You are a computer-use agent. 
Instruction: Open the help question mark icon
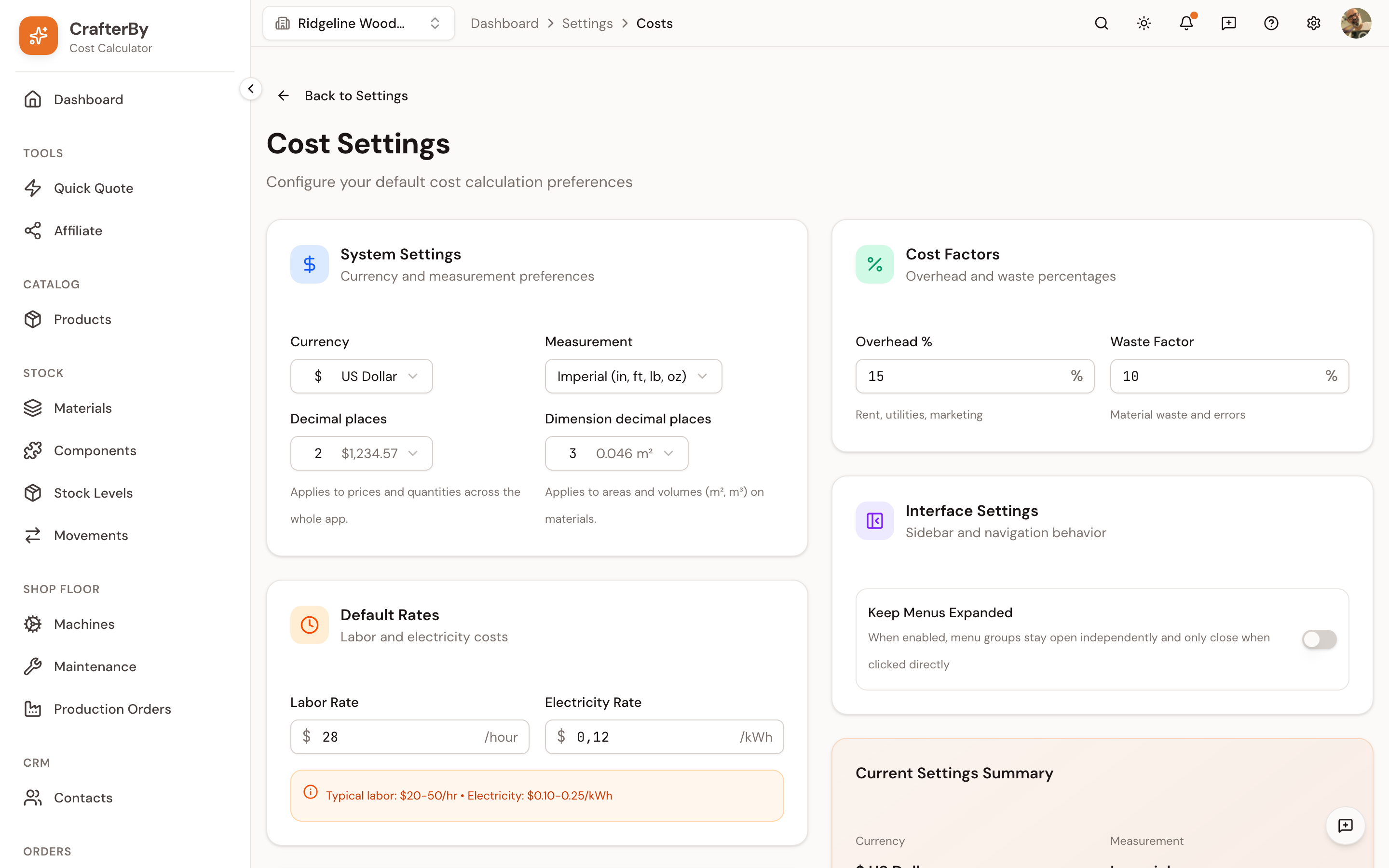coord(1271,24)
